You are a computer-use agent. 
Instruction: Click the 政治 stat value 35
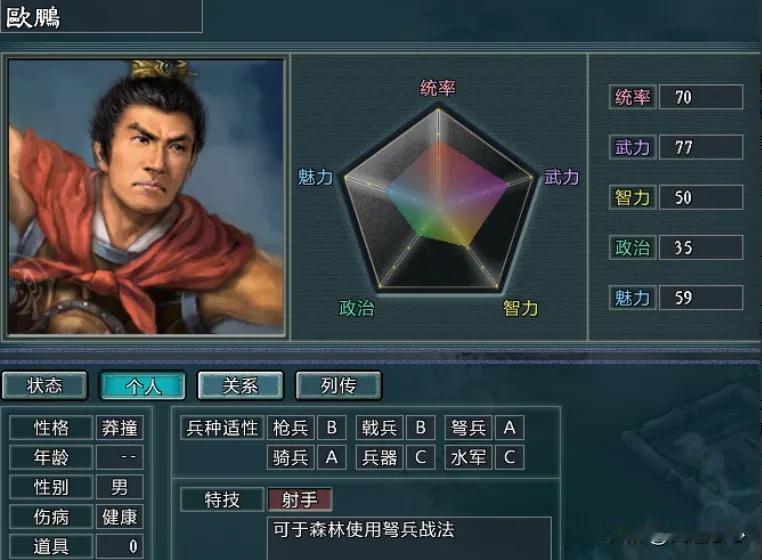pyautogui.click(x=701, y=247)
